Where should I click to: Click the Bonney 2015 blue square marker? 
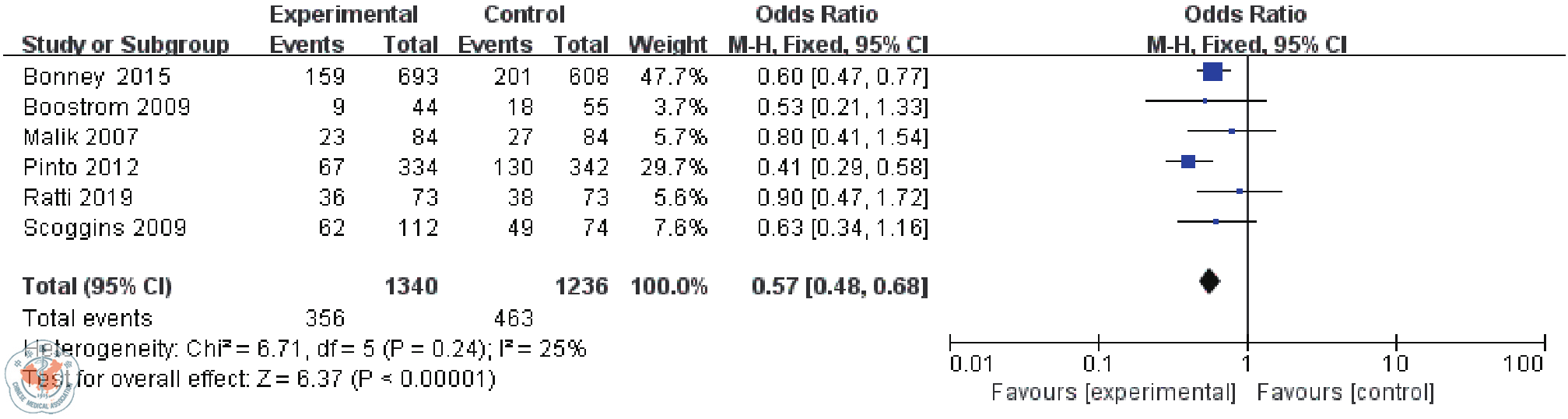pyautogui.click(x=1212, y=72)
